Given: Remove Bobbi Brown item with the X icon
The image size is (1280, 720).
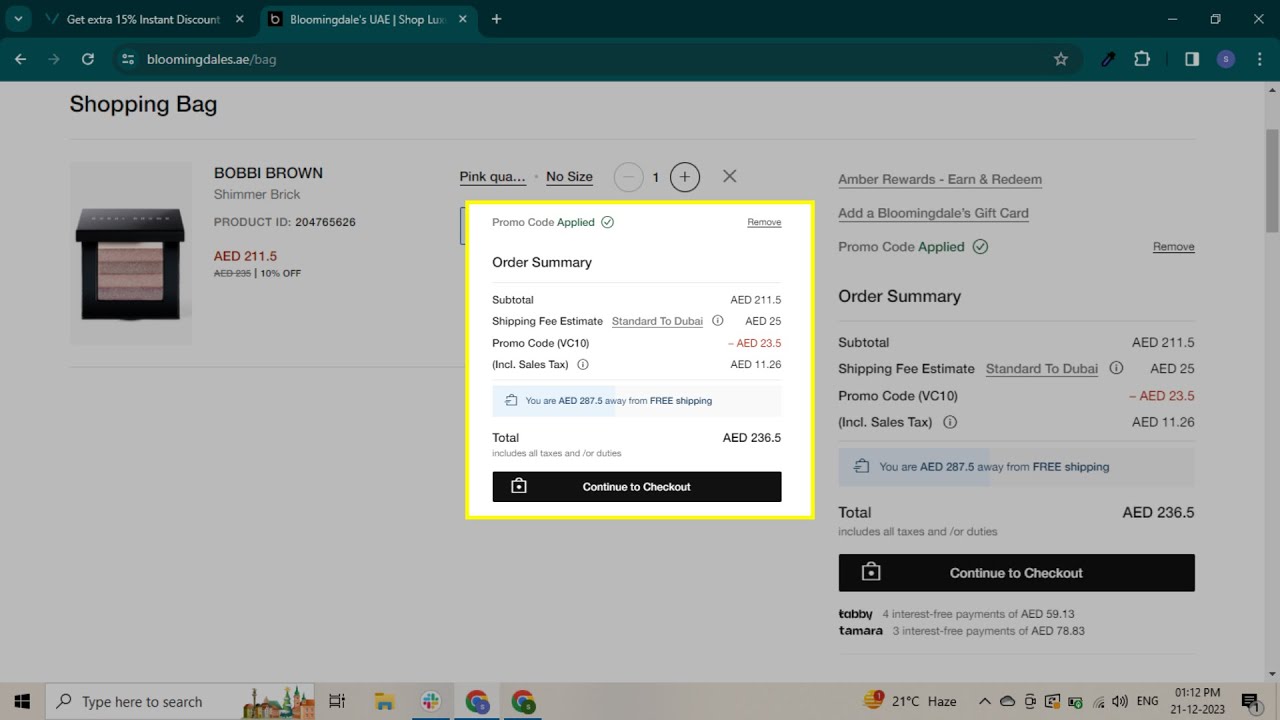Looking at the screenshot, I should coord(730,176).
